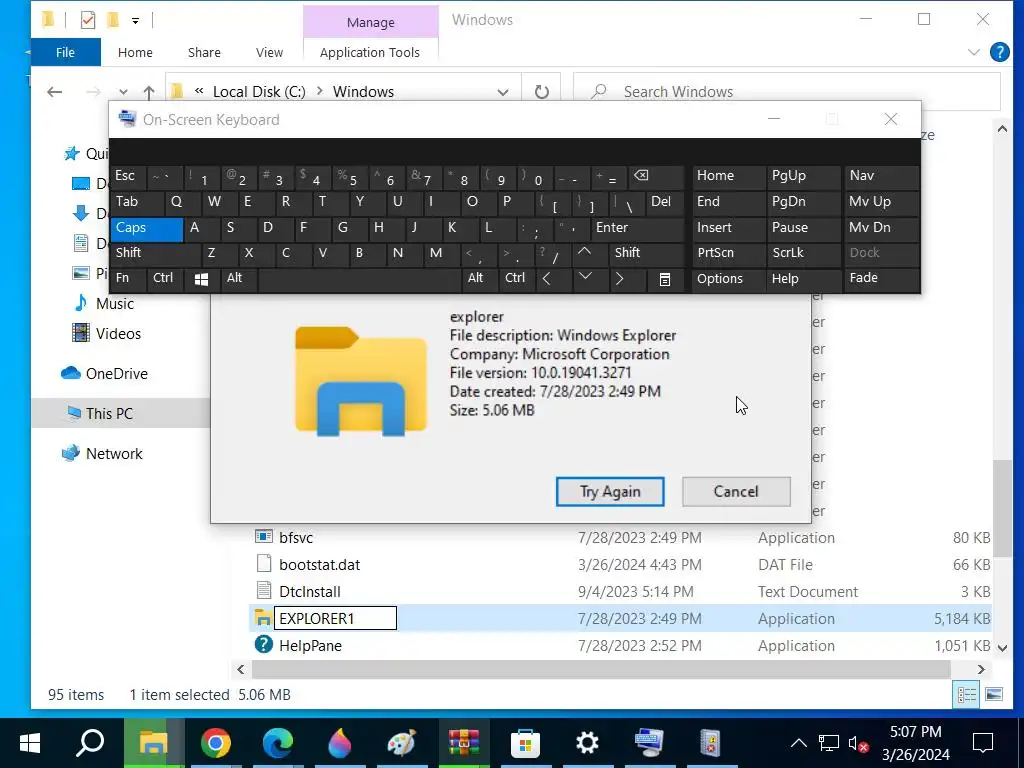Switch to Large icons view
This screenshot has width=1024, height=768.
tap(993, 695)
